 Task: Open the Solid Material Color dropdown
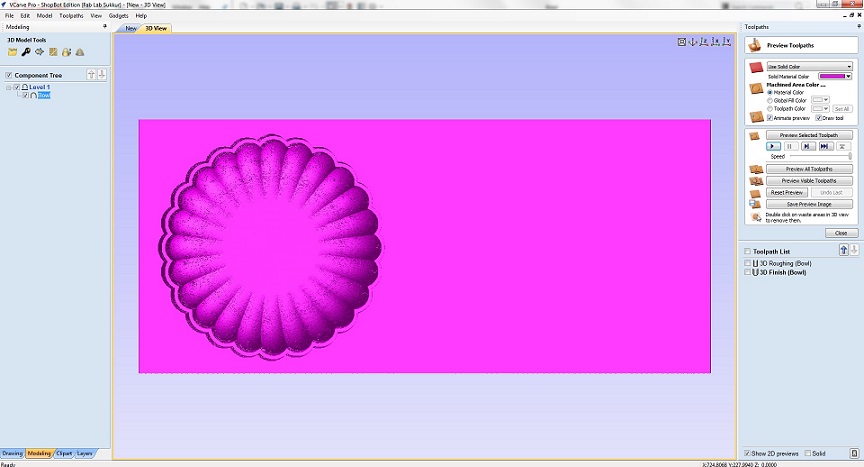click(x=835, y=76)
